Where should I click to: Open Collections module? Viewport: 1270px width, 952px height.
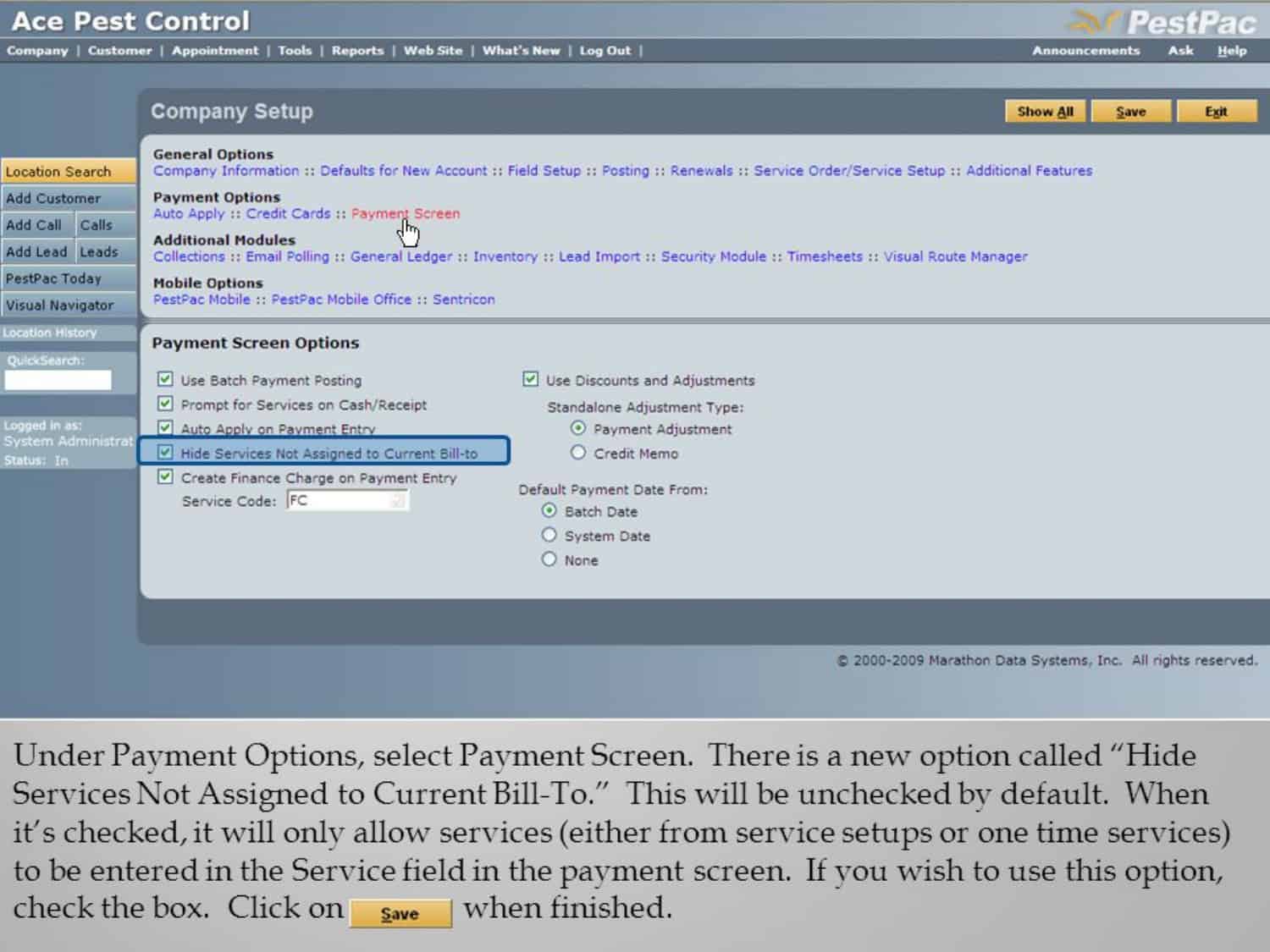coord(189,256)
